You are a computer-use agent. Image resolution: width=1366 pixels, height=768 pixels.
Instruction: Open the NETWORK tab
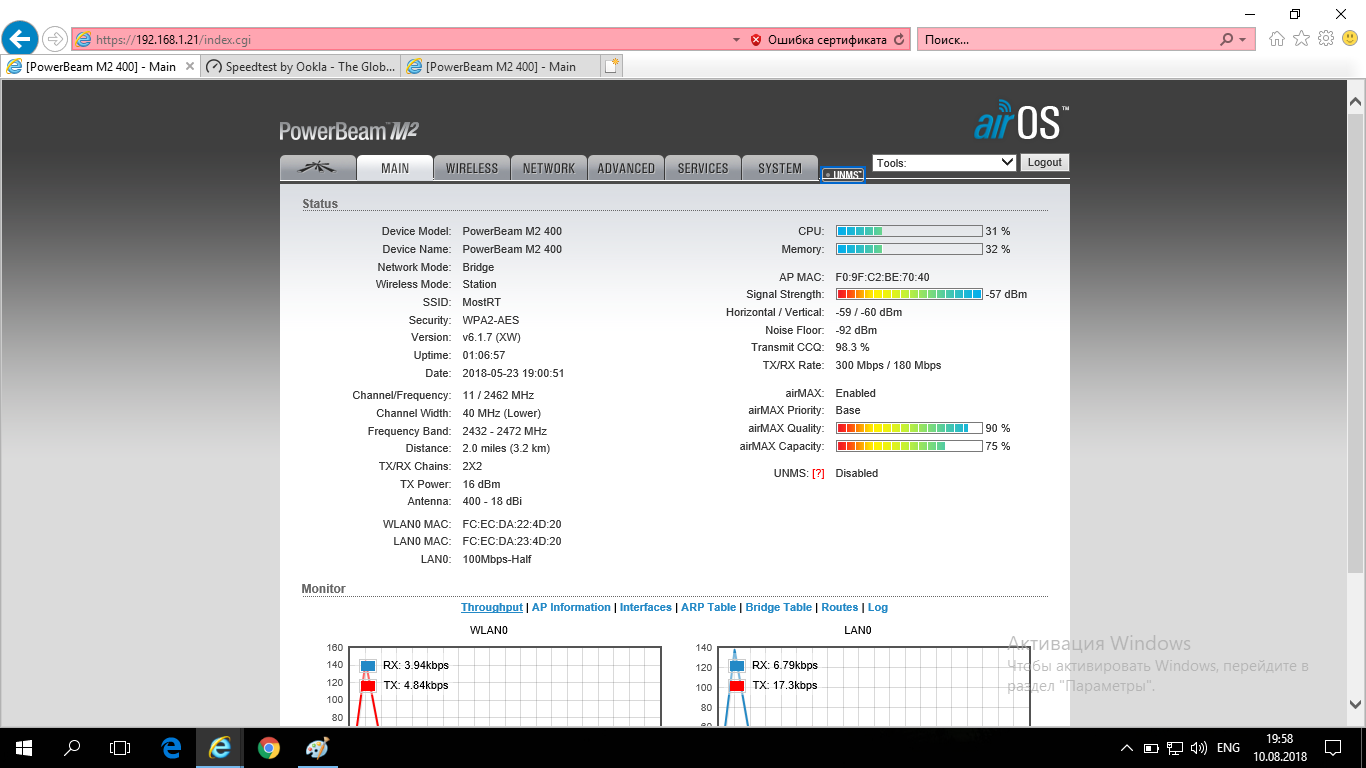point(549,168)
